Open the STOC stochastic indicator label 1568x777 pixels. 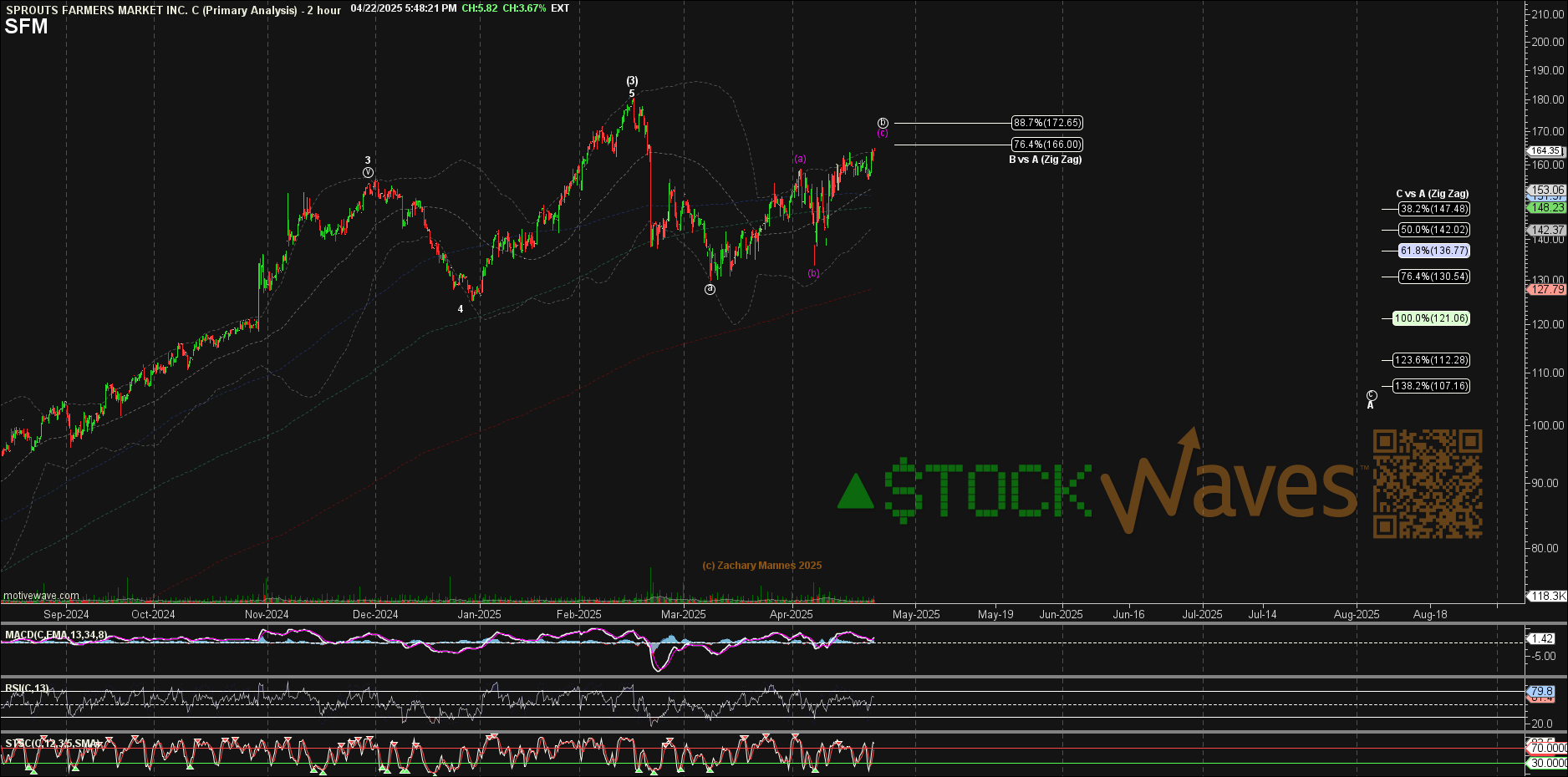(x=53, y=743)
